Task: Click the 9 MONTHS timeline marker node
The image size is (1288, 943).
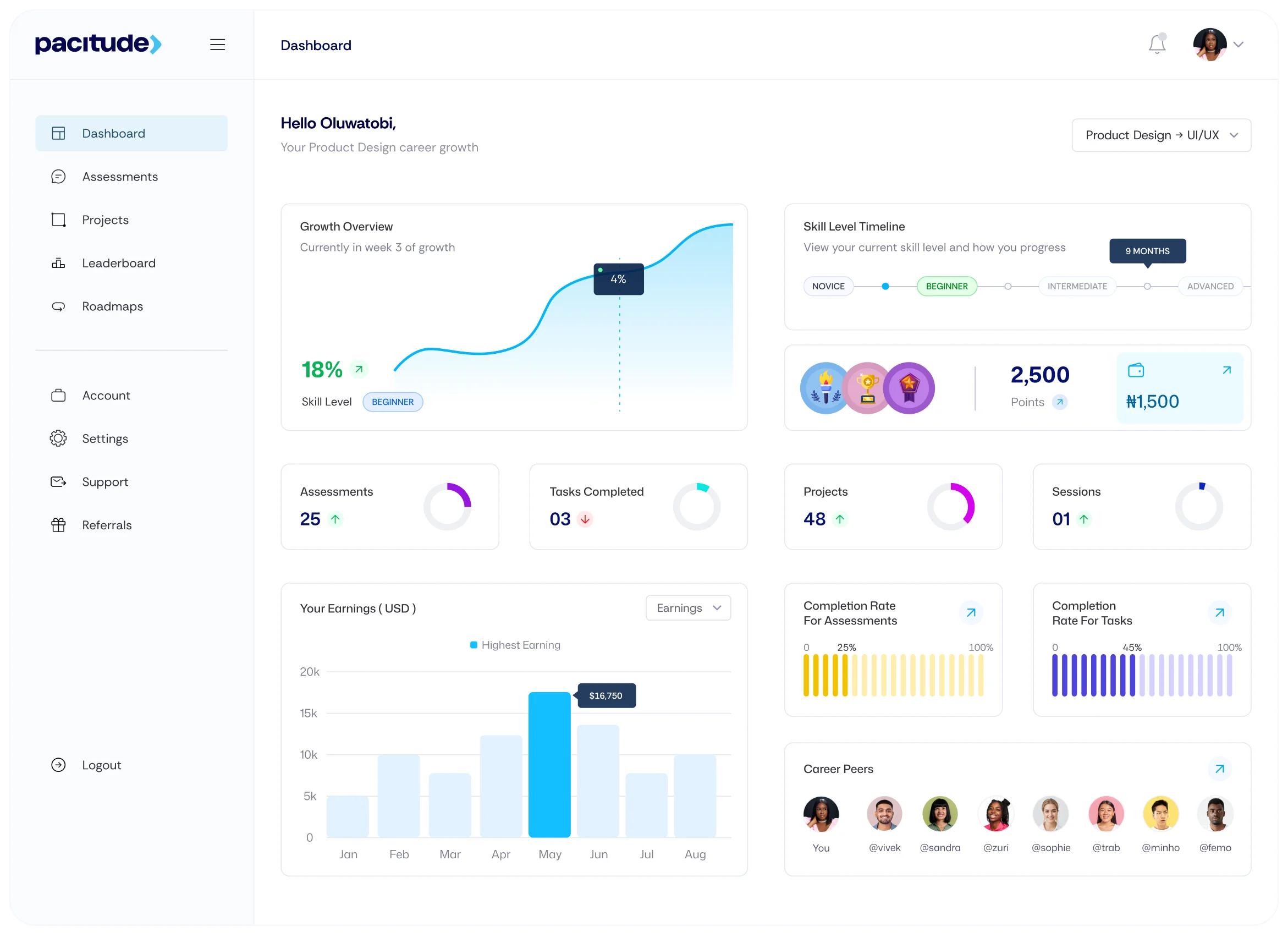Action: click(x=1147, y=286)
